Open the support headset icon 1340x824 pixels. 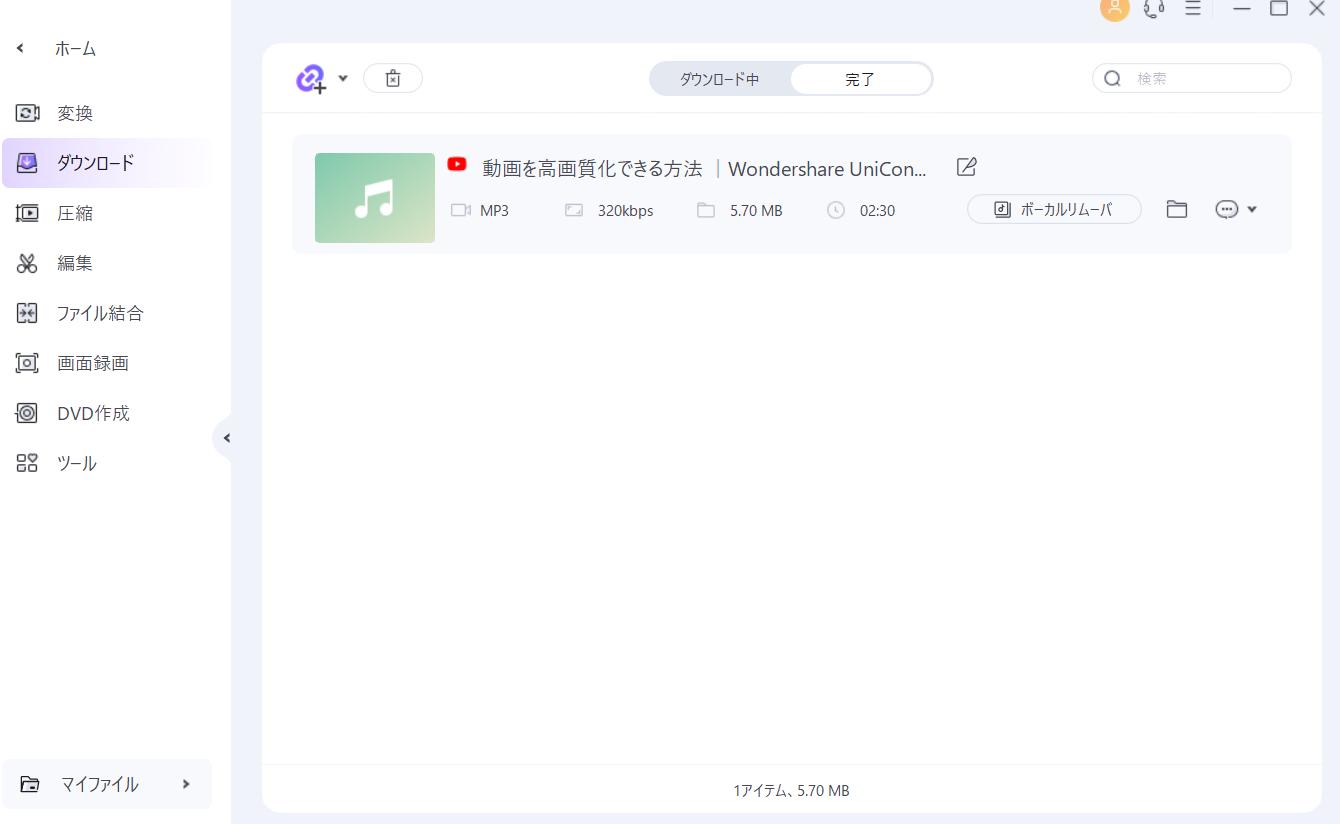[1154, 8]
